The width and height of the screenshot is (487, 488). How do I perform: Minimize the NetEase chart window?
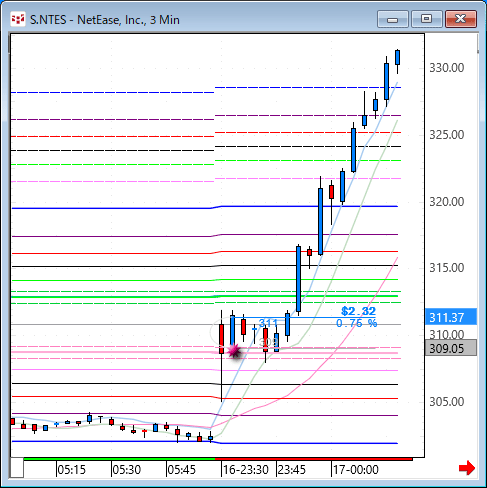click(393, 19)
